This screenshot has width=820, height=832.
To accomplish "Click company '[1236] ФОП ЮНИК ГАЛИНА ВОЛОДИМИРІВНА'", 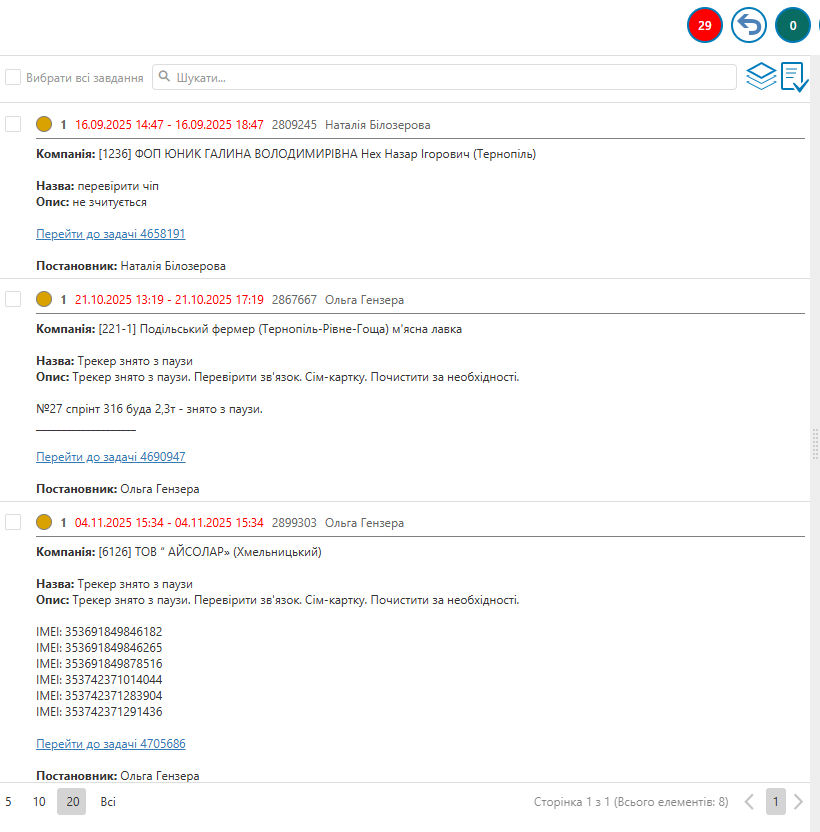I will (x=228, y=154).
